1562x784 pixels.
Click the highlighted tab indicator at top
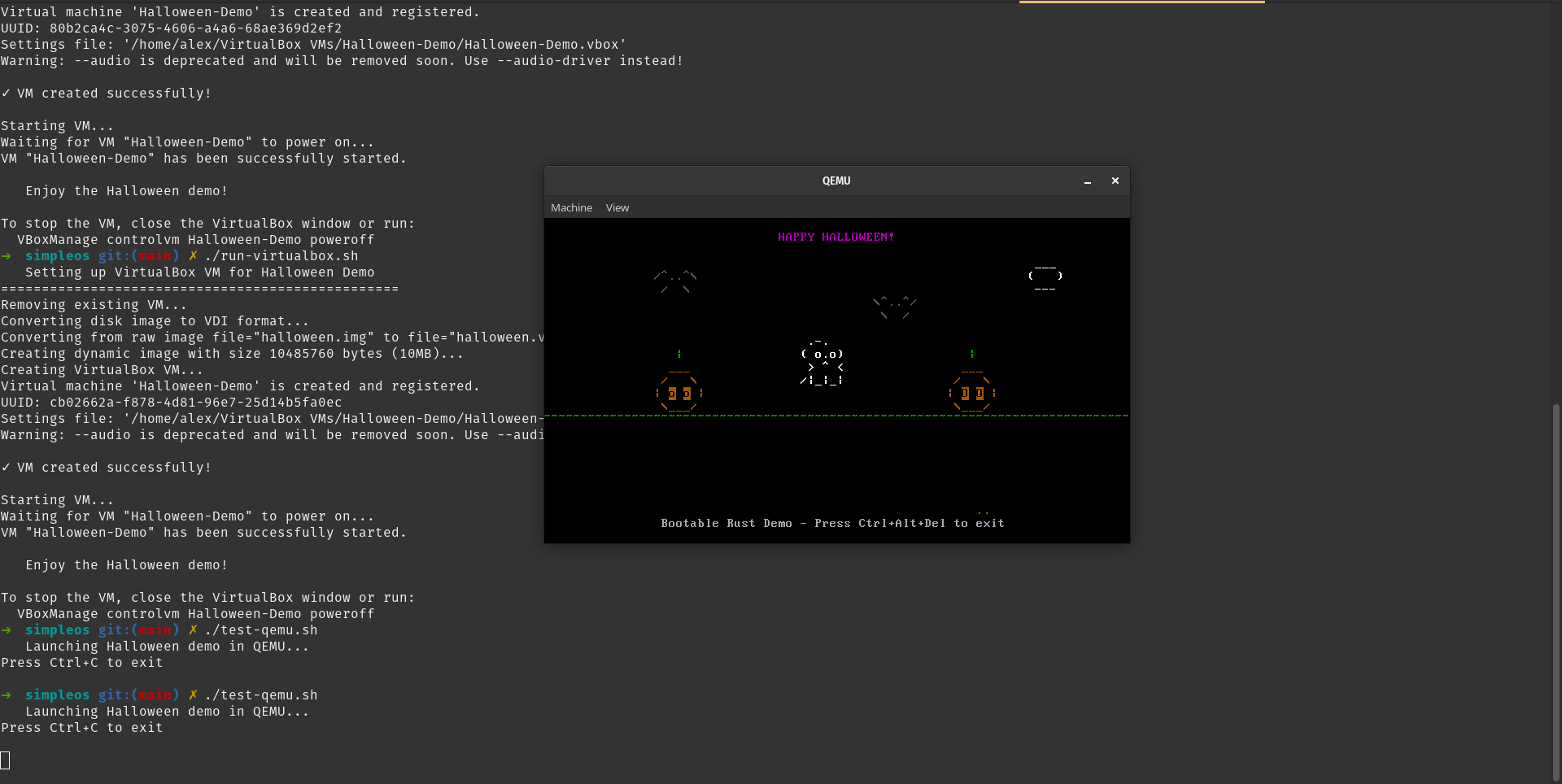click(1141, 2)
